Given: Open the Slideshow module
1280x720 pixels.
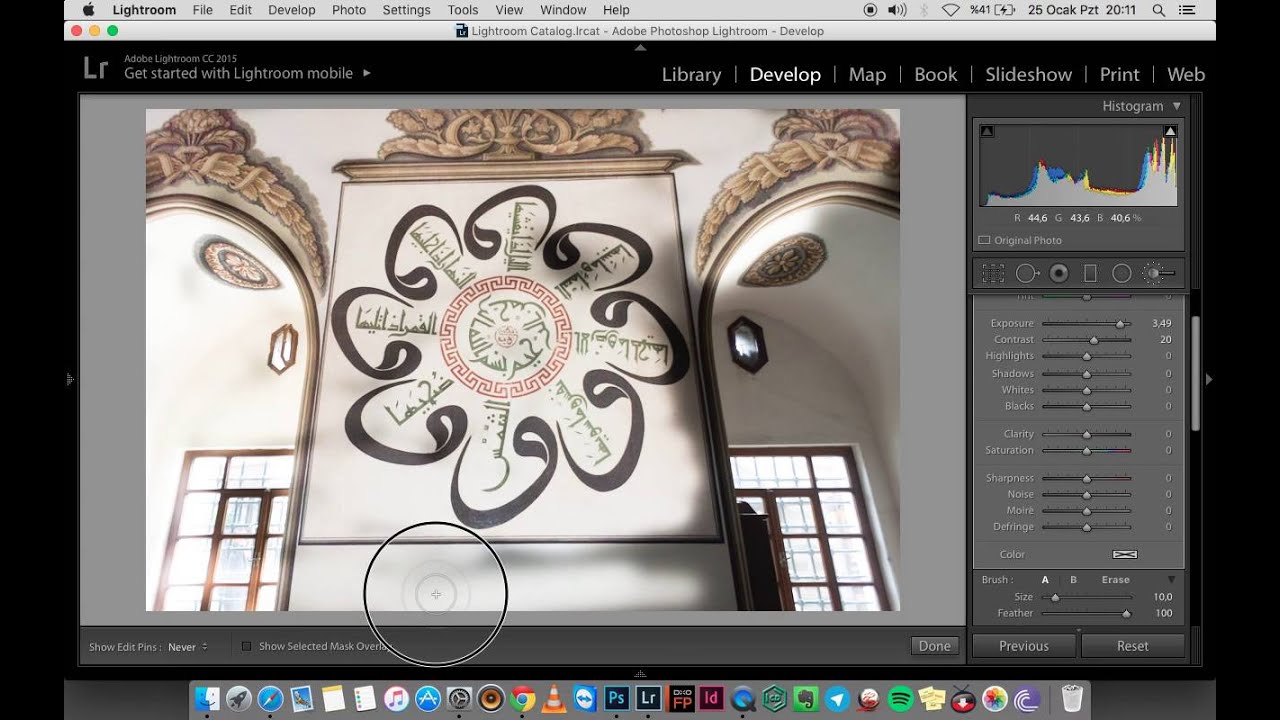Looking at the screenshot, I should 1028,74.
